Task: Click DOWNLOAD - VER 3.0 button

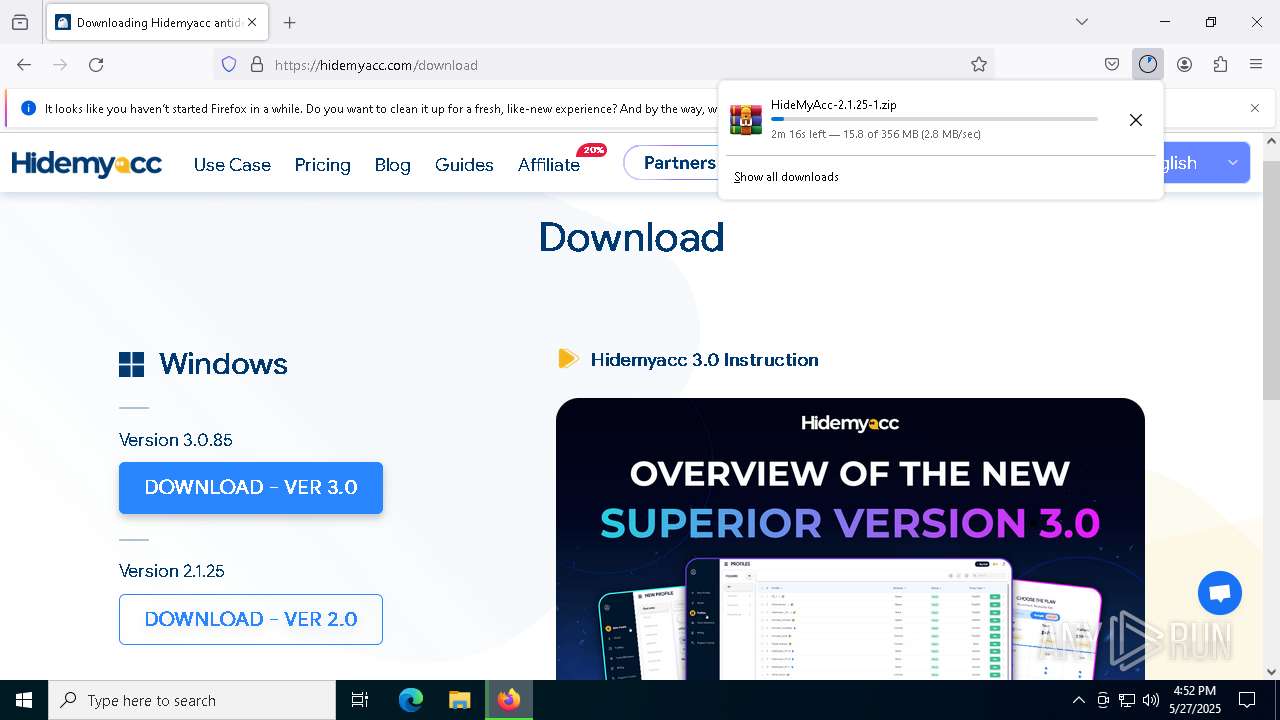Action: tap(251, 488)
